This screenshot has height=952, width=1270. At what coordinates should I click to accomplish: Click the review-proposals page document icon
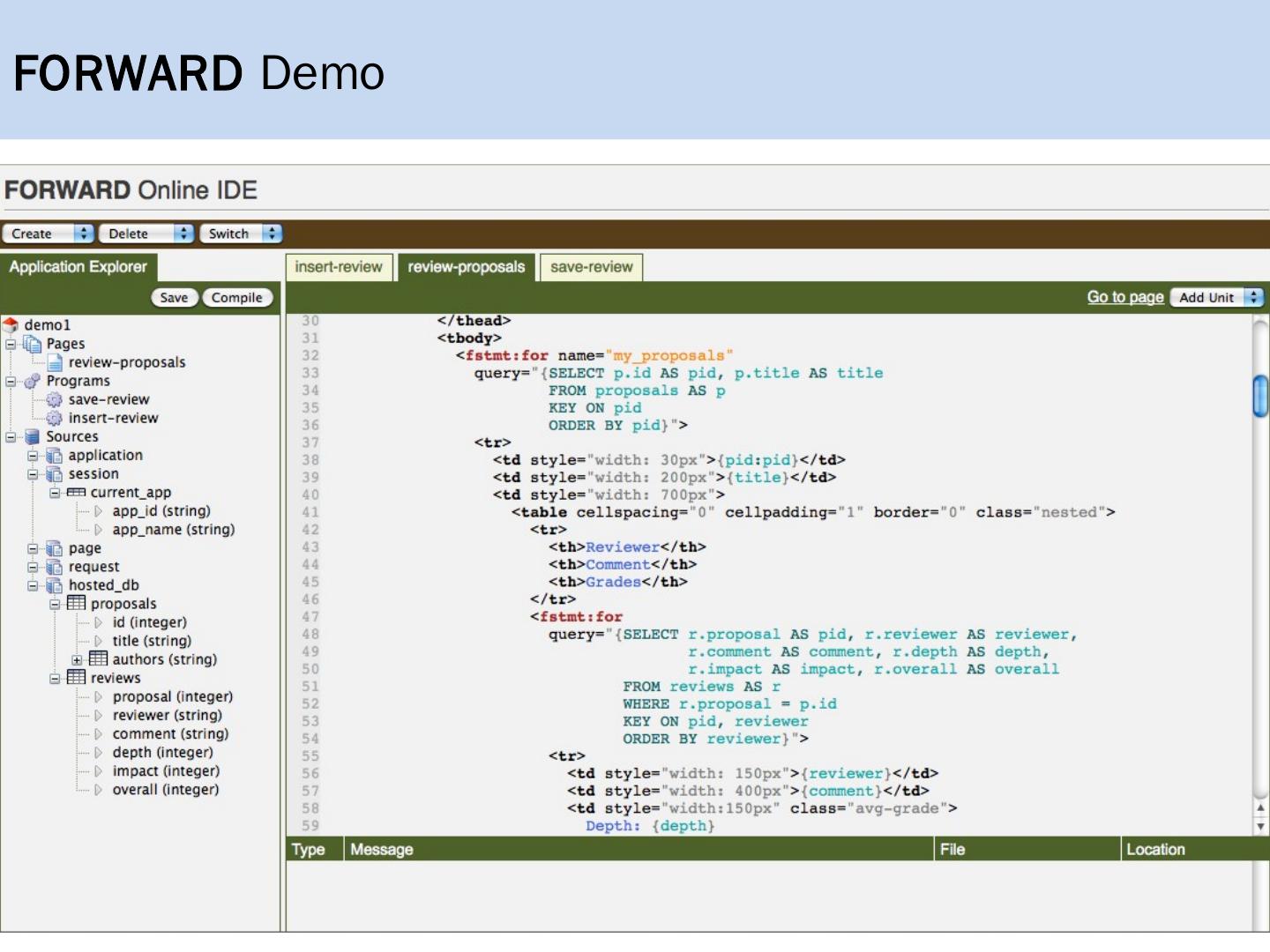pos(55,362)
